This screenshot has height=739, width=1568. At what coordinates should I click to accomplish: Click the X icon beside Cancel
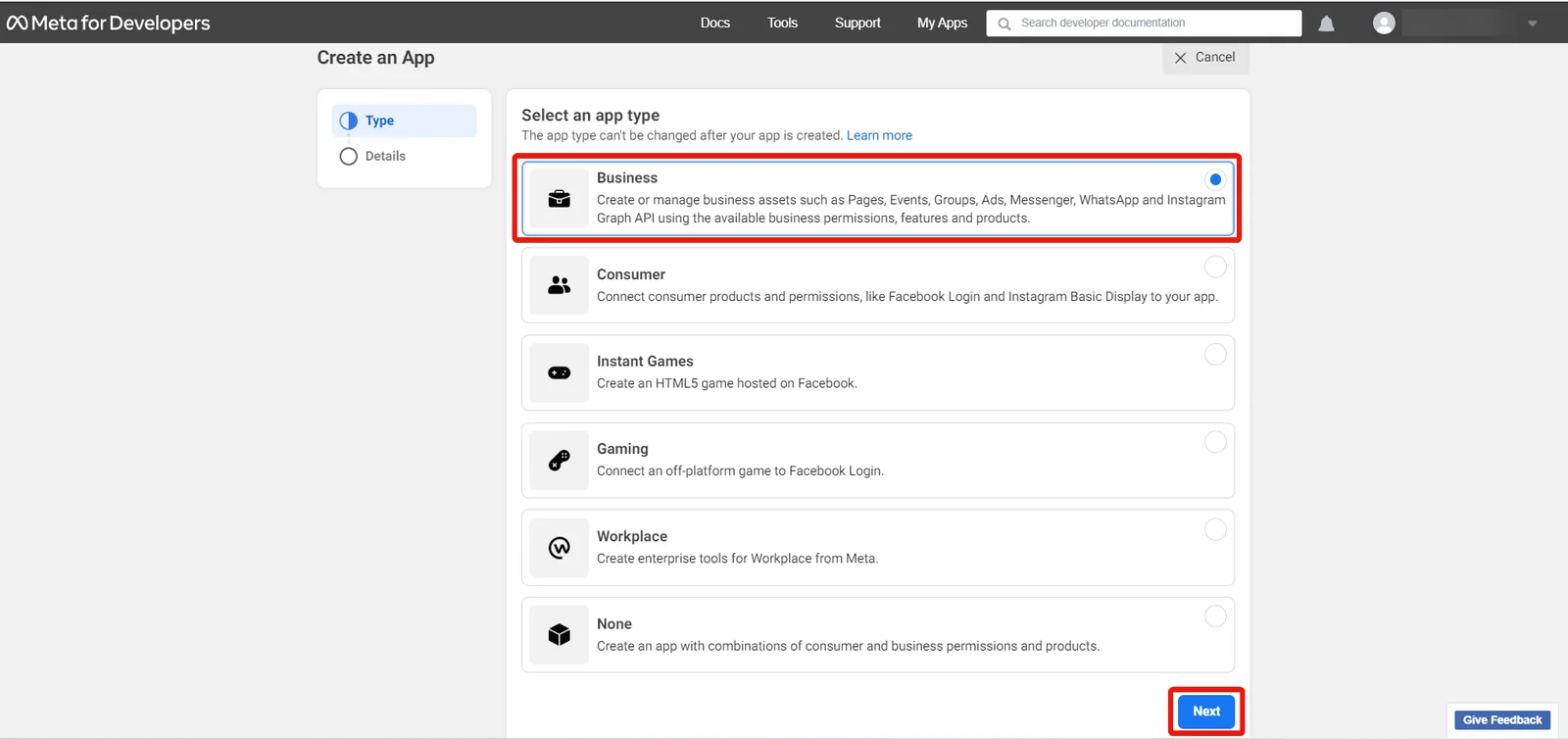click(1180, 58)
